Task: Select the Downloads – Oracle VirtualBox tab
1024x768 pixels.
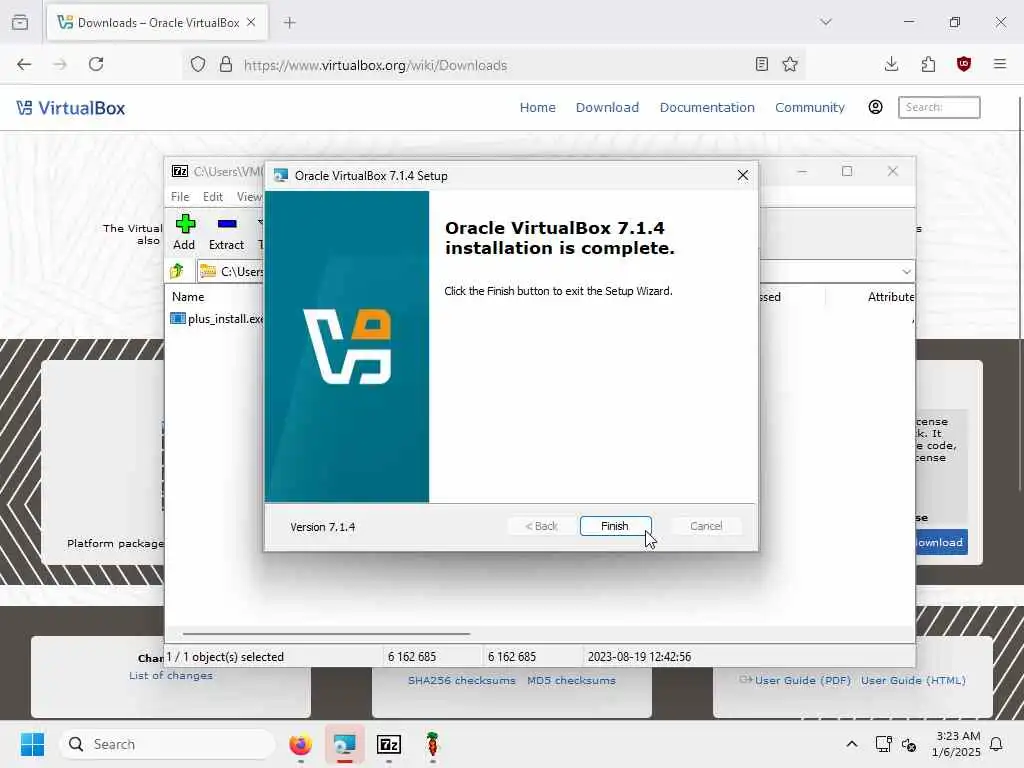Action: pyautogui.click(x=157, y=22)
